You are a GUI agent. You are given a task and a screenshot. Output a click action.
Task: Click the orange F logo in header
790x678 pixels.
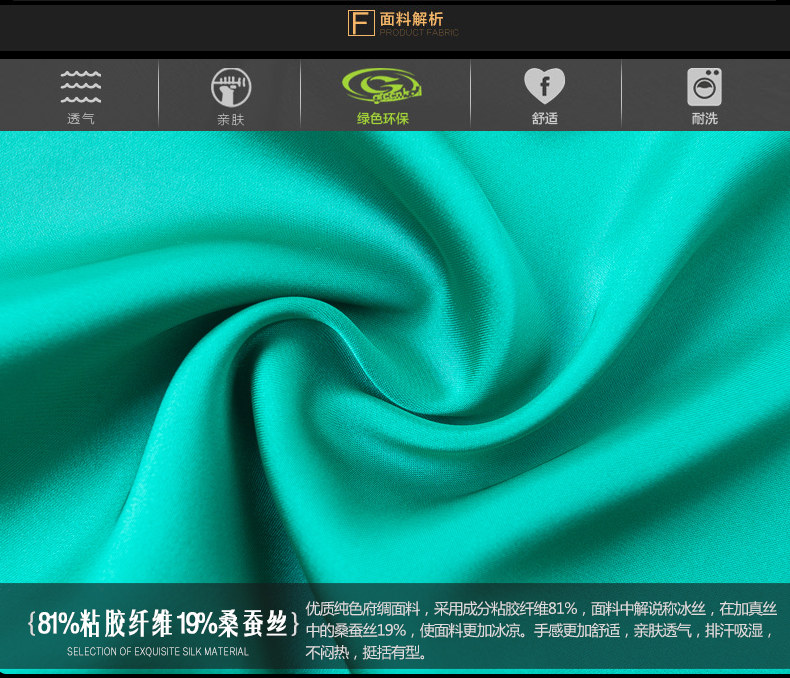[360, 23]
